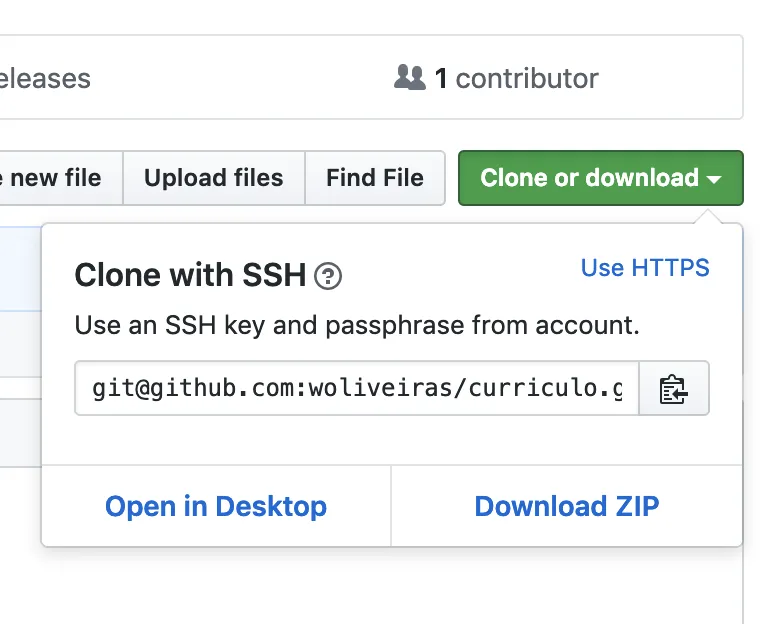782x624 pixels.
Task: Click the Clone or download caret arrow
Action: [x=714, y=179]
